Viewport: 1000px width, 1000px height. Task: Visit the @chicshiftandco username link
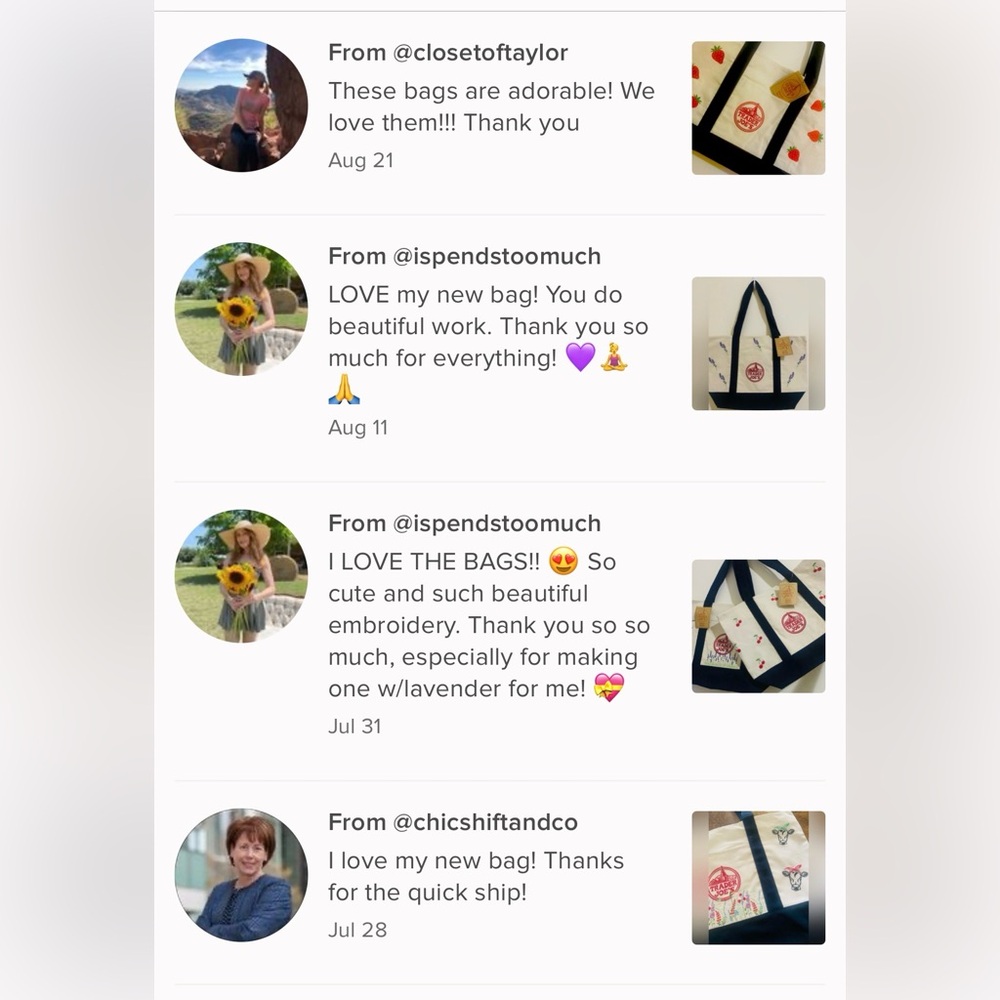pos(485,823)
